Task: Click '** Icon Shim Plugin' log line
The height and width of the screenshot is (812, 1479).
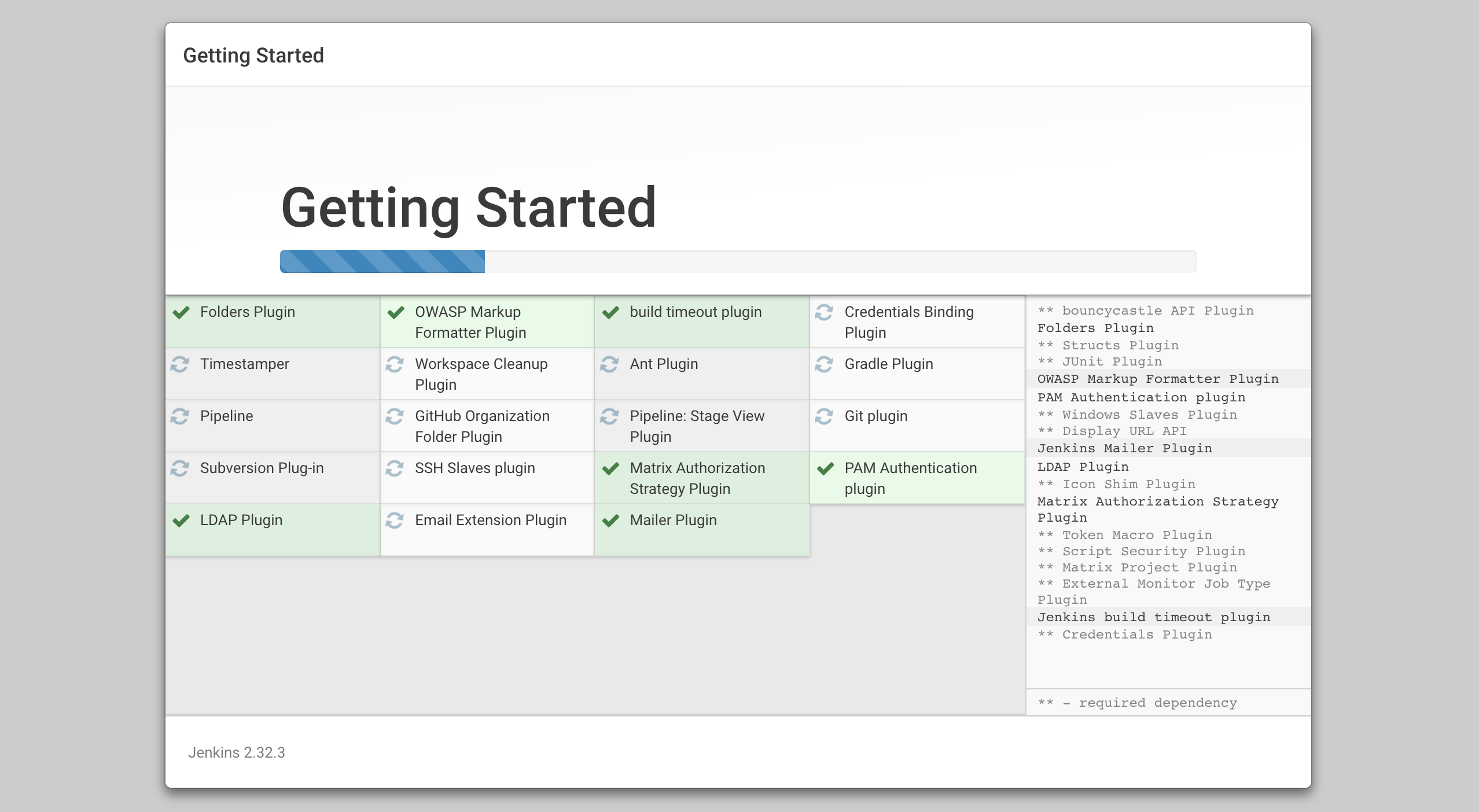Action: (1116, 485)
